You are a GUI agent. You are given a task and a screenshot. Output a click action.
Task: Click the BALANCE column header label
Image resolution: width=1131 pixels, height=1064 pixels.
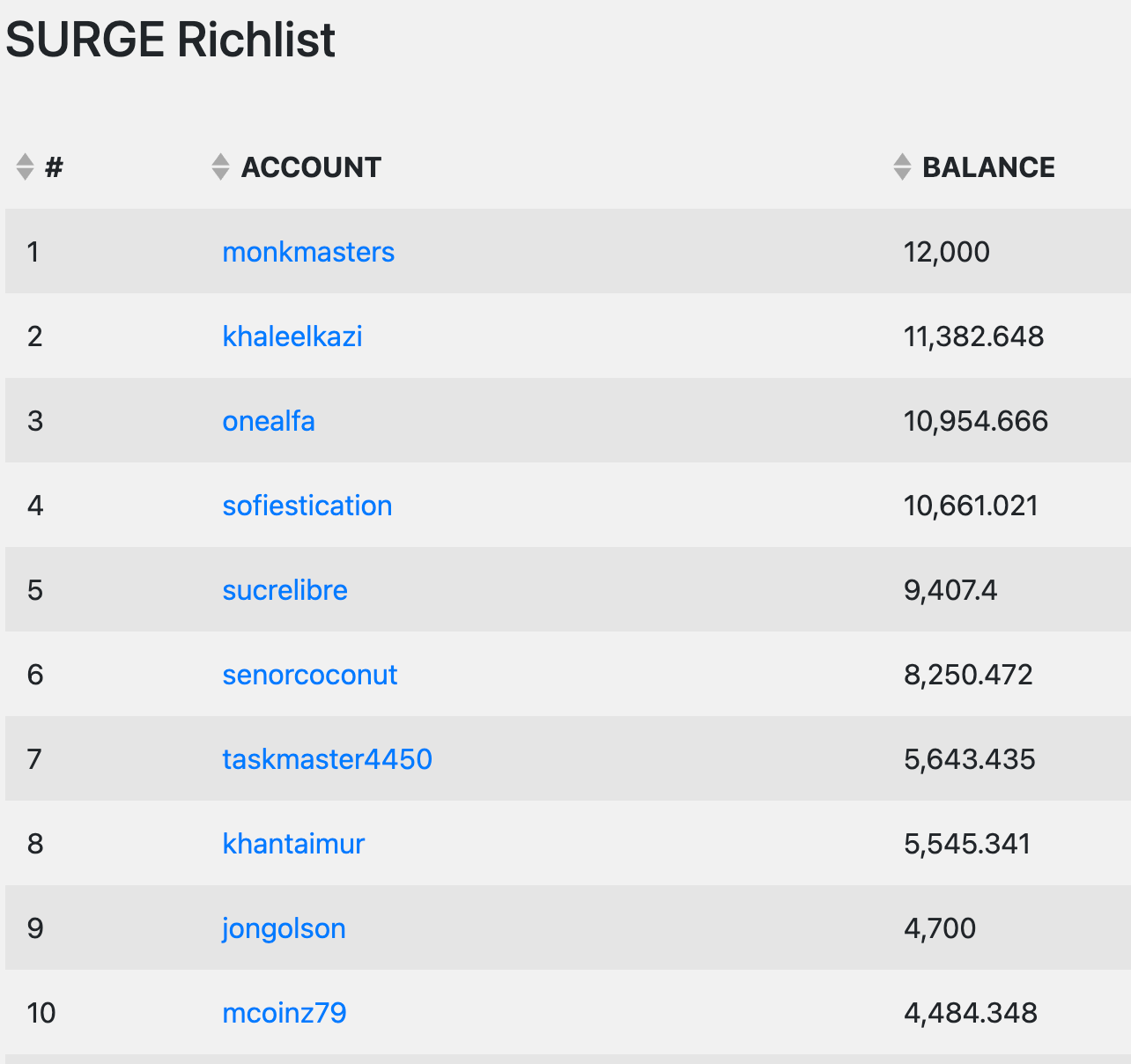(x=988, y=167)
